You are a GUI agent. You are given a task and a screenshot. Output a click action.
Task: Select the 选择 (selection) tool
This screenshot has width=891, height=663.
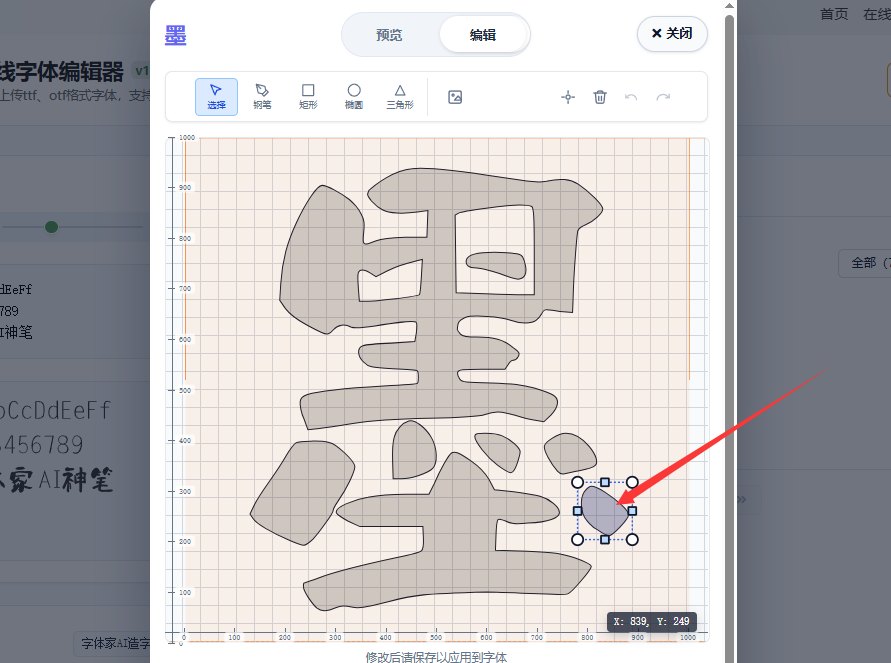tap(216, 96)
